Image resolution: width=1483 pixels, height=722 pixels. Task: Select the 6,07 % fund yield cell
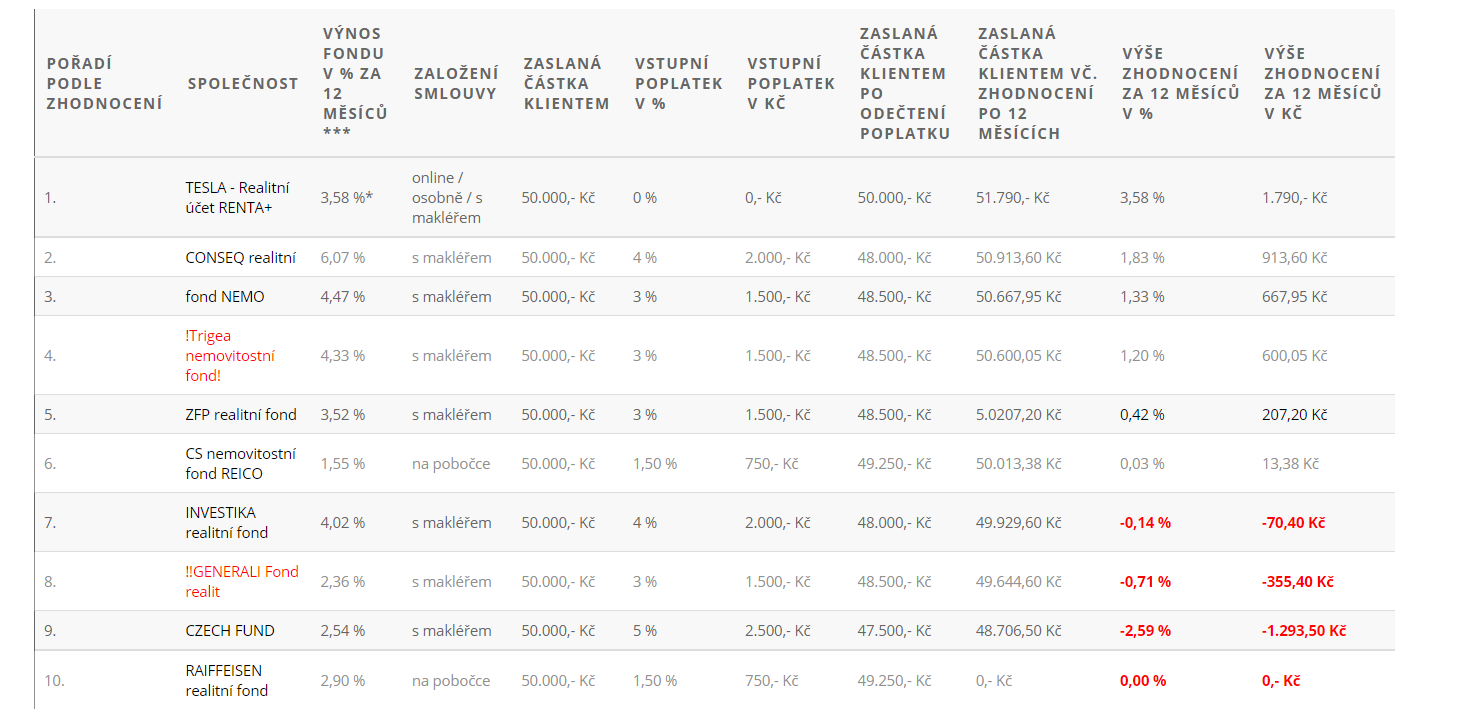coord(343,257)
